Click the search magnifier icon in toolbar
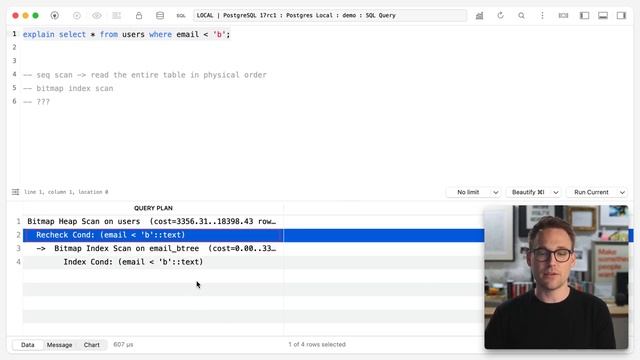640x360 pixels. click(x=521, y=16)
